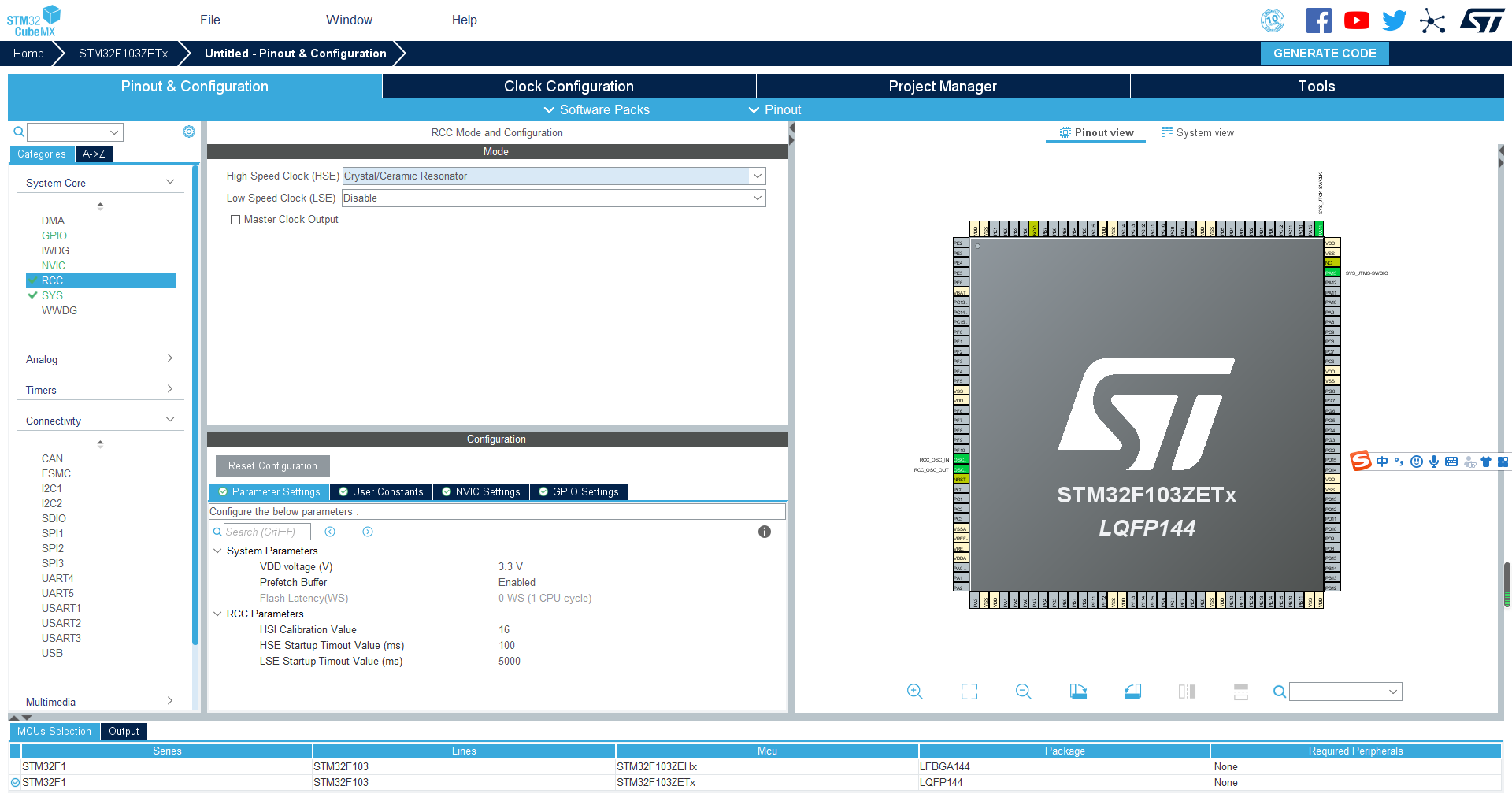This screenshot has width=1512, height=801.
Task: Open the Window menu
Action: coord(349,20)
